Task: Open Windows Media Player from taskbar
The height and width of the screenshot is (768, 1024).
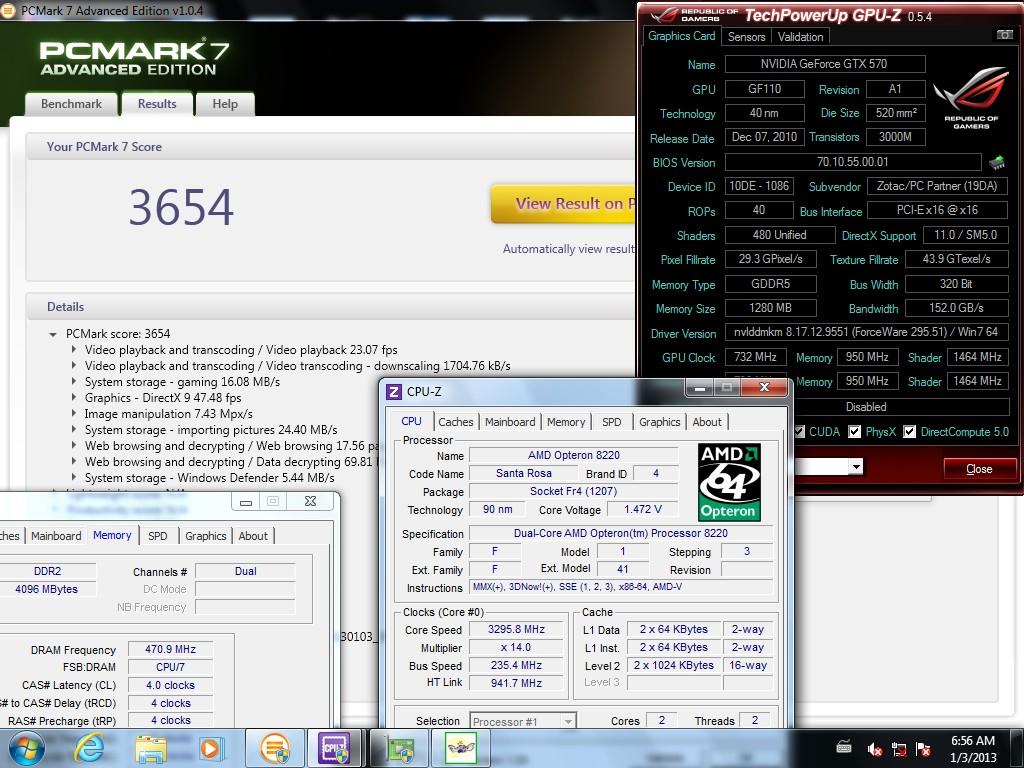Action: click(x=211, y=748)
